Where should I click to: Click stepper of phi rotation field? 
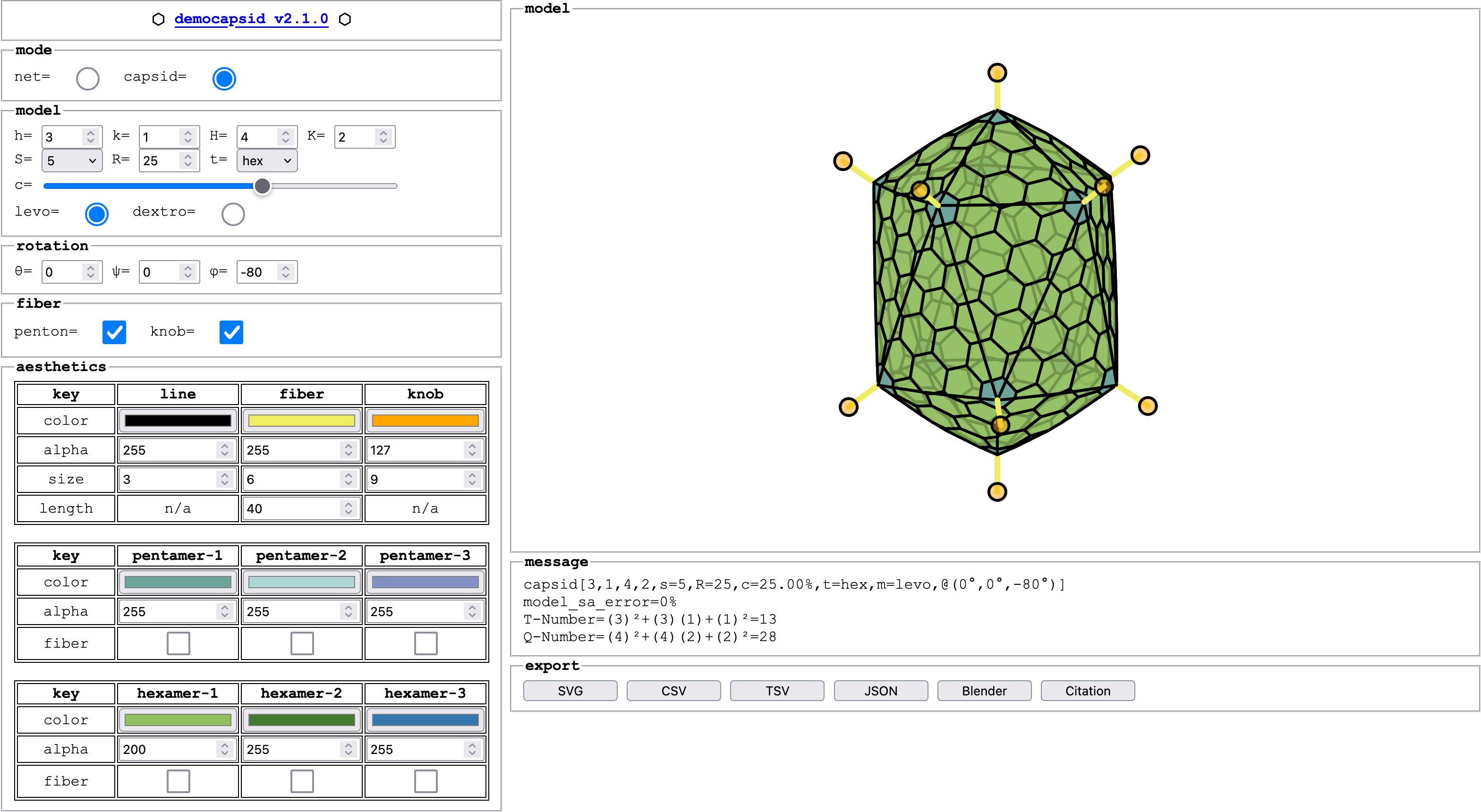point(286,272)
